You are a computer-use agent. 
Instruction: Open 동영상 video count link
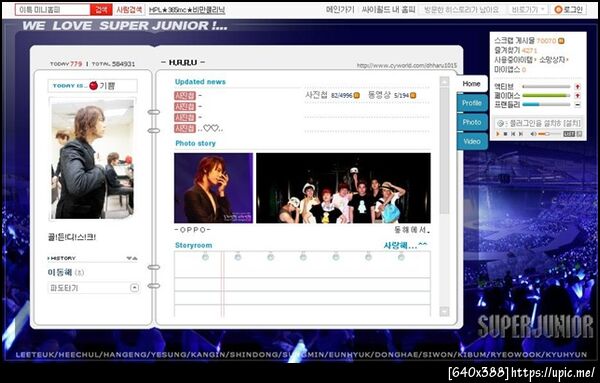[388, 95]
